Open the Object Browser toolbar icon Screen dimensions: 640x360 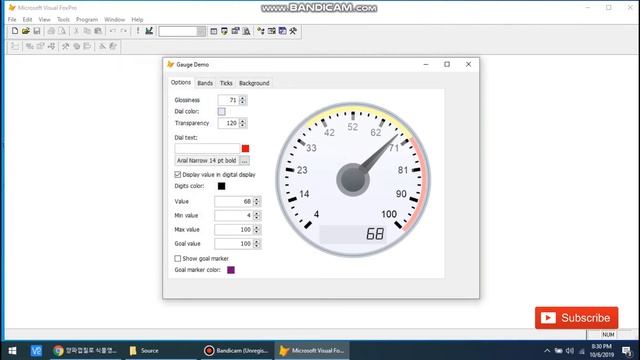pos(271,31)
